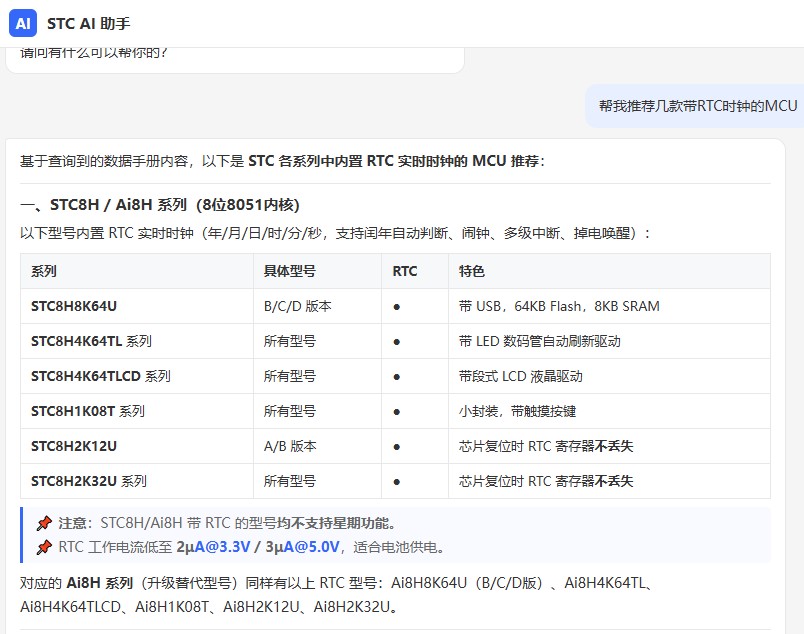Click the pushpin icon beside RTC 工作电流
The image size is (804, 634).
pos(45,547)
